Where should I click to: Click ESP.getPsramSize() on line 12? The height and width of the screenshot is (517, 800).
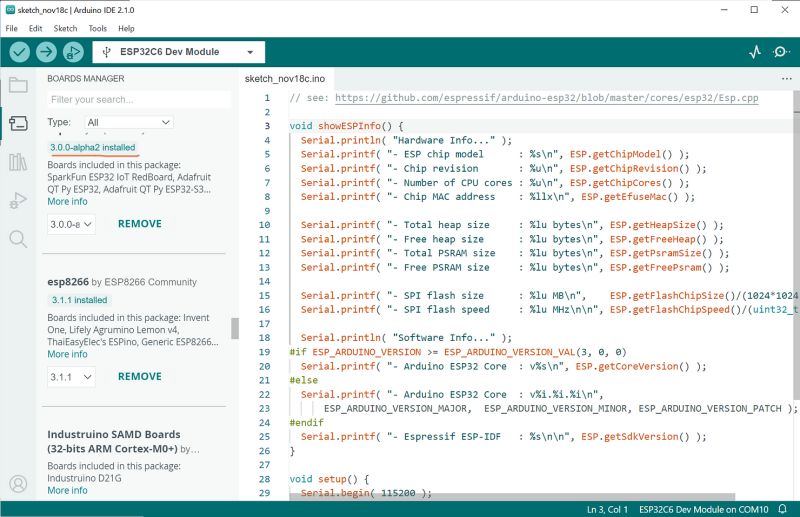[x=661, y=253]
